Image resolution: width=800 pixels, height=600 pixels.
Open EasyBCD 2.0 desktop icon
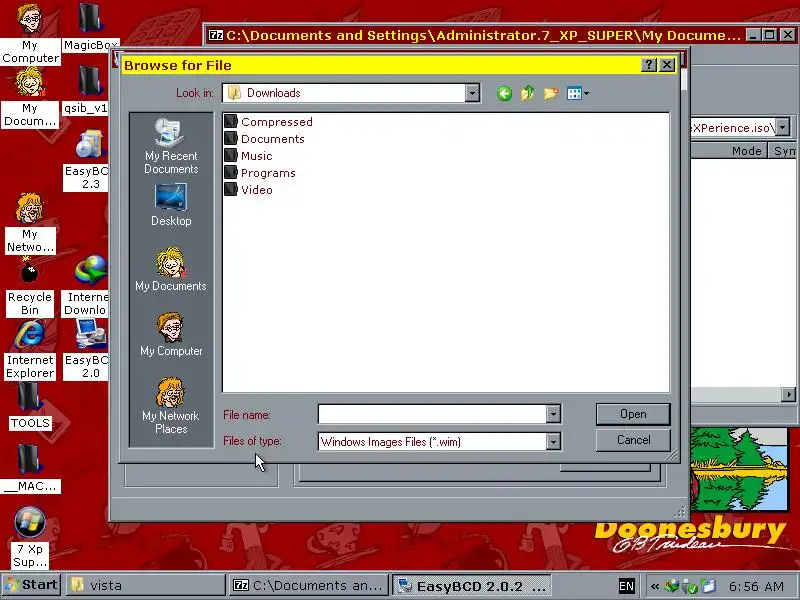[x=87, y=349]
